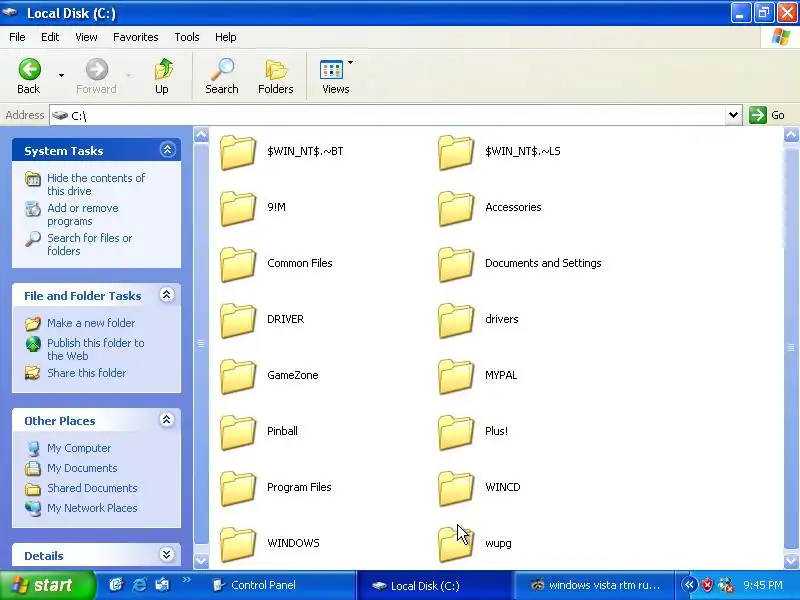Collapse the File and Folder Tasks panel

pyautogui.click(x=166, y=295)
